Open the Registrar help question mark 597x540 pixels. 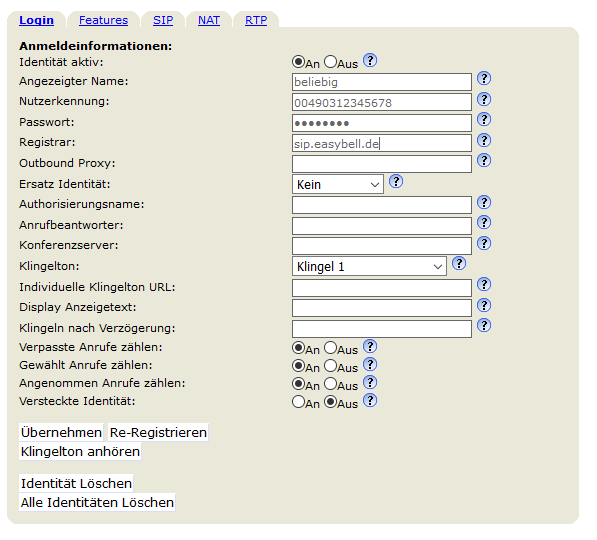click(x=484, y=141)
